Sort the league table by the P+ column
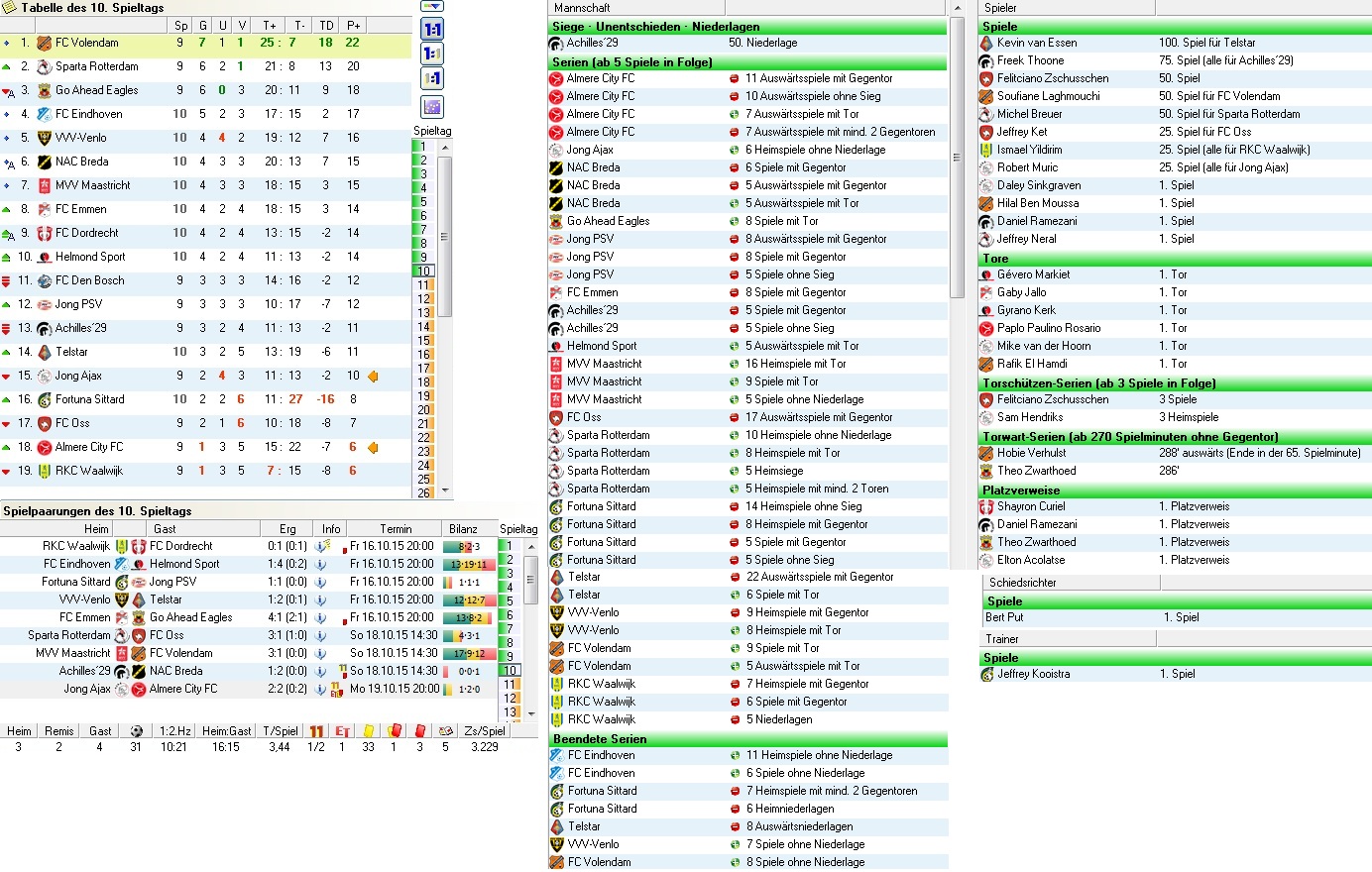Viewport: 1372px width, 872px height. point(353,25)
